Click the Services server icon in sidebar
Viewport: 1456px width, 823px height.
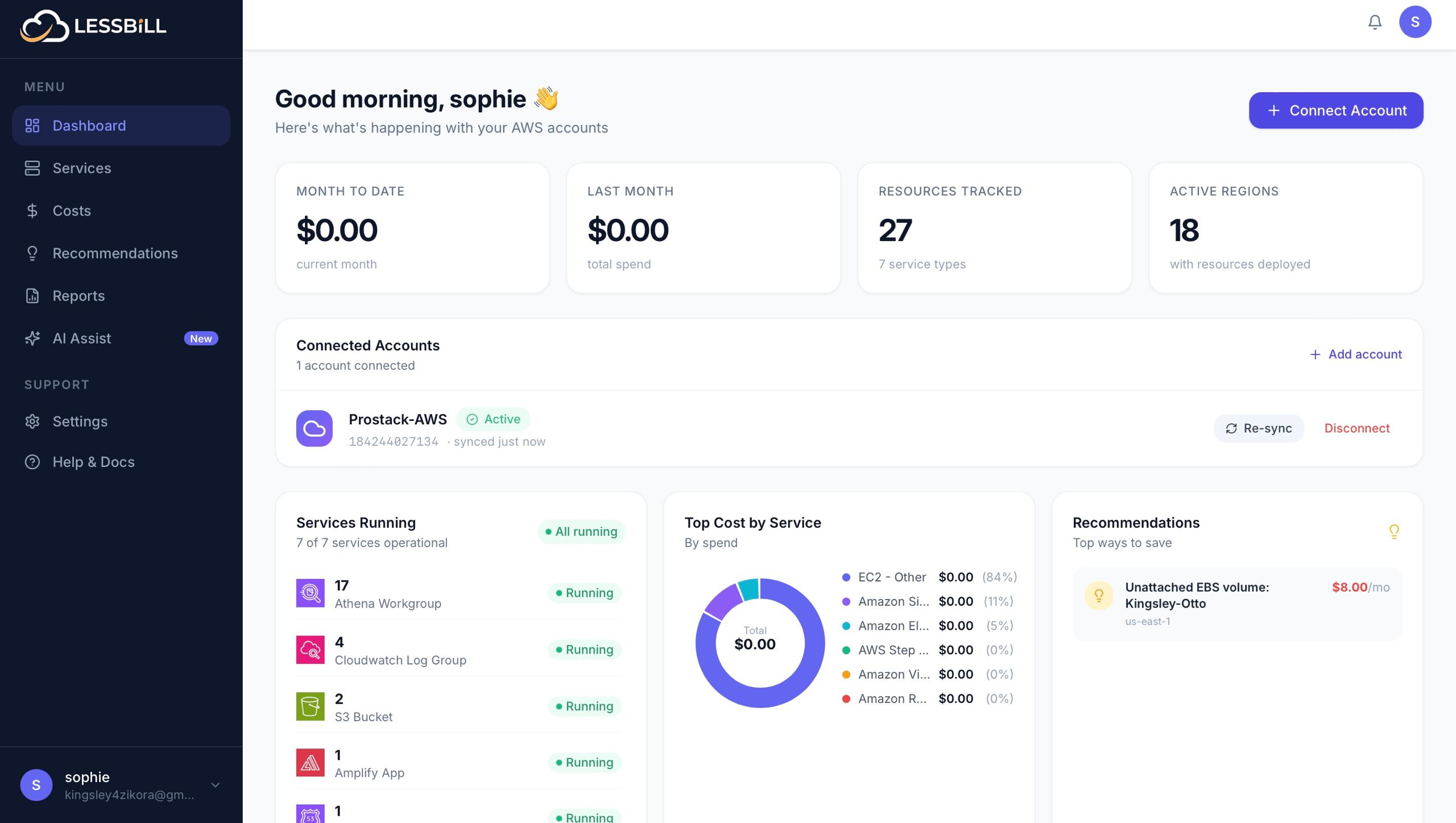tap(32, 168)
